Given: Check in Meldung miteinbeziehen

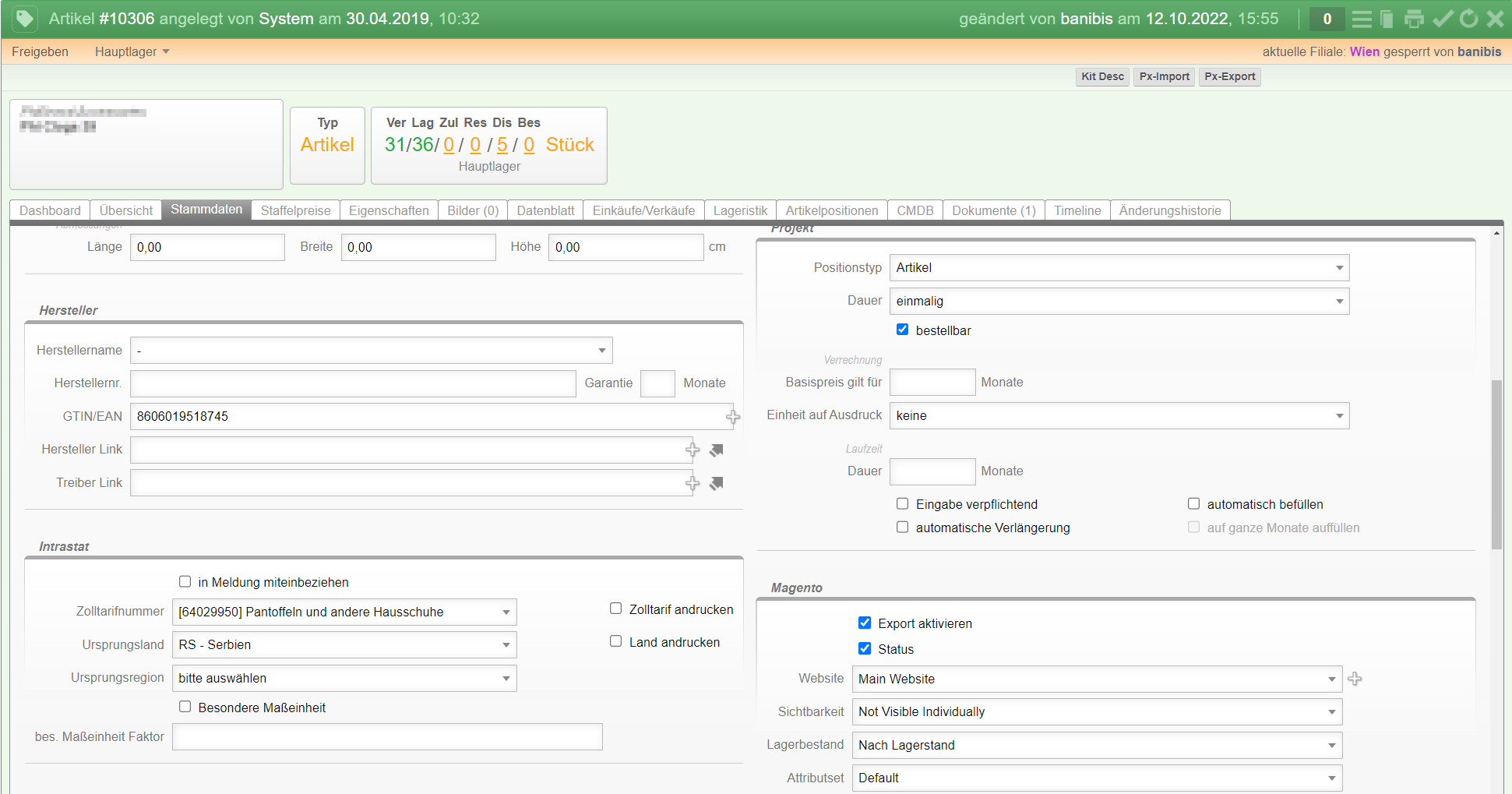Looking at the screenshot, I should pyautogui.click(x=185, y=581).
